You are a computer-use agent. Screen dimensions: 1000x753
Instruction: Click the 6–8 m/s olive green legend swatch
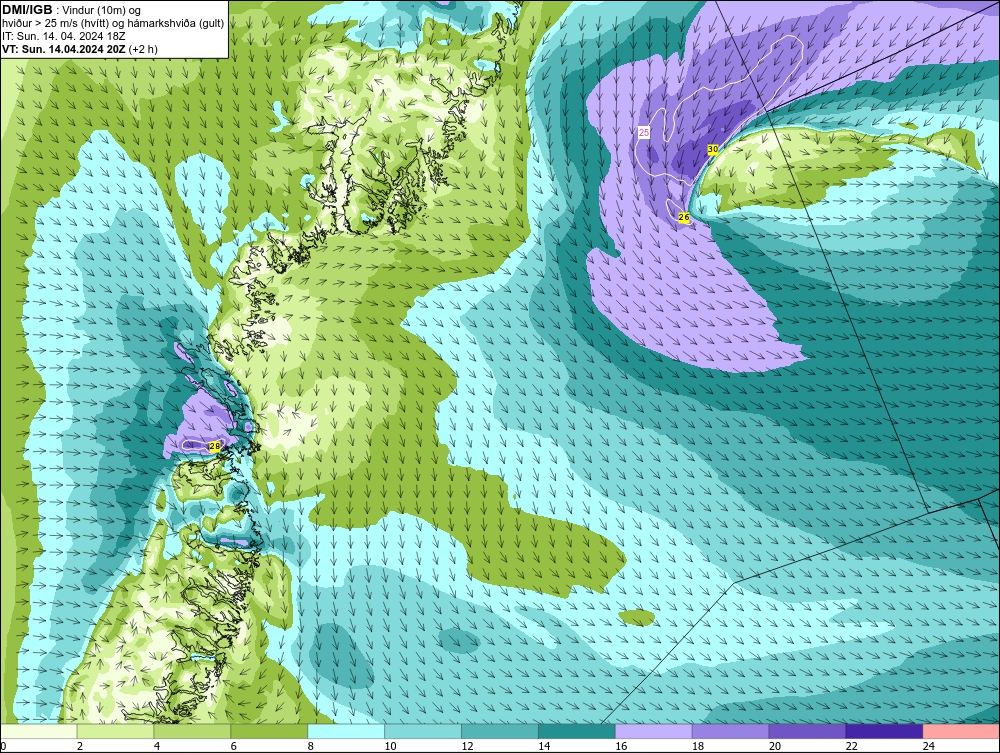click(269, 731)
